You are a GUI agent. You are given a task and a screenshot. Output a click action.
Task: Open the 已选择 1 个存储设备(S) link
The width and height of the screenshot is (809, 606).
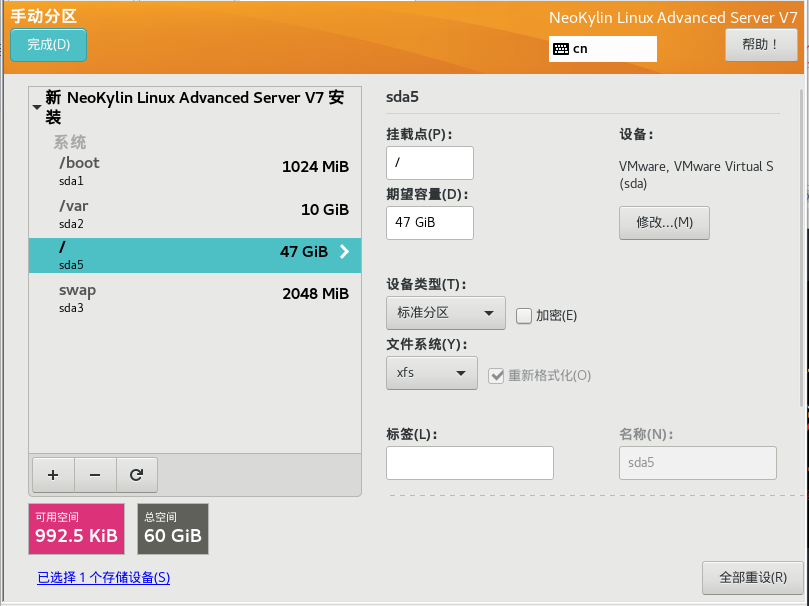click(104, 578)
